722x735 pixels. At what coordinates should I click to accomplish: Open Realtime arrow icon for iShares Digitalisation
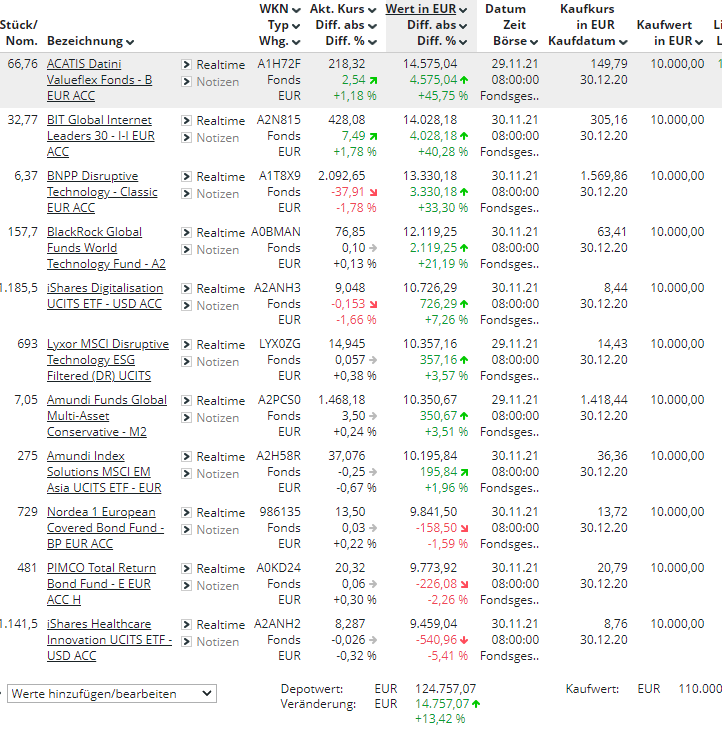pos(186,288)
